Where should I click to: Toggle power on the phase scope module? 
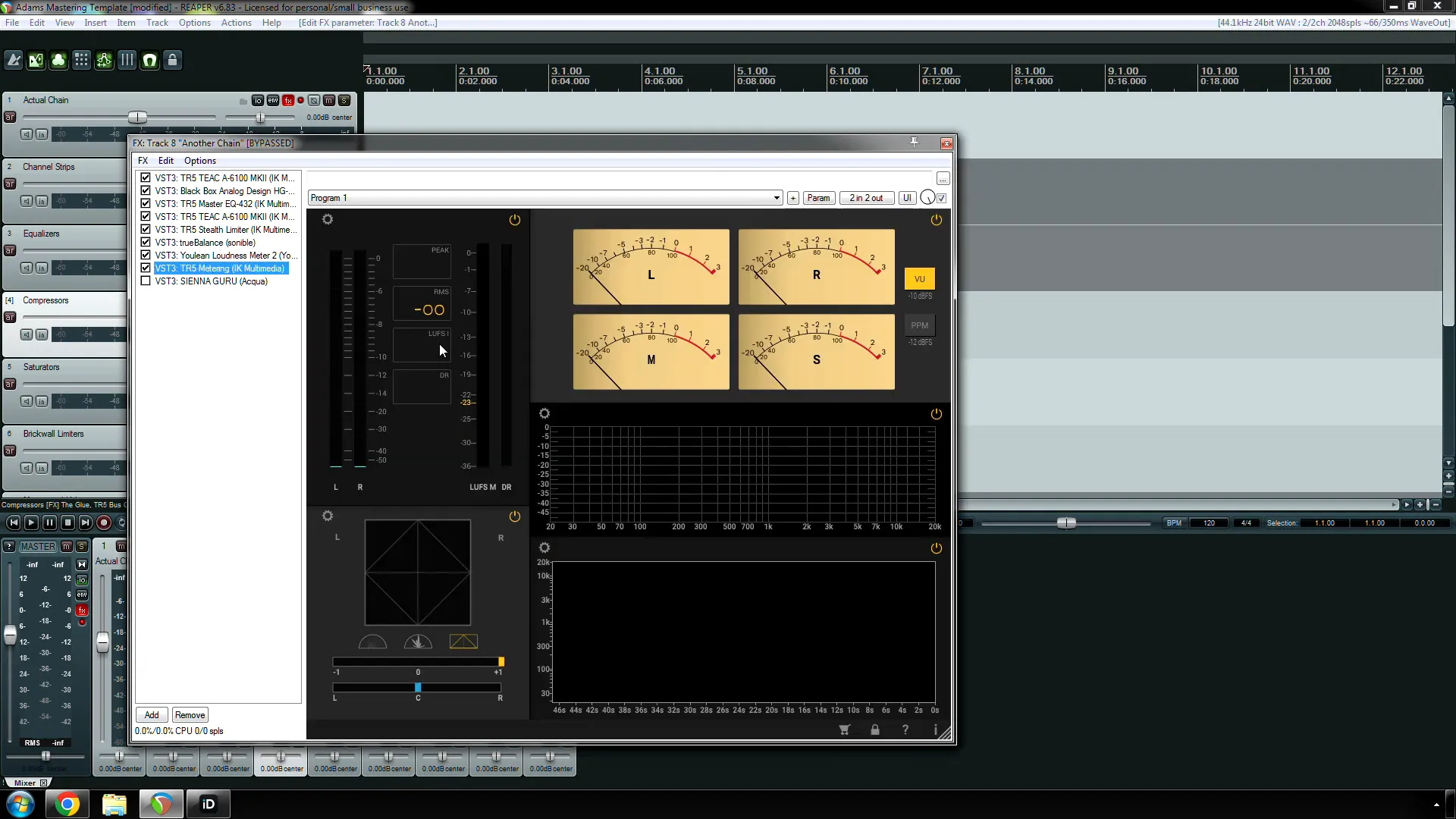click(515, 516)
